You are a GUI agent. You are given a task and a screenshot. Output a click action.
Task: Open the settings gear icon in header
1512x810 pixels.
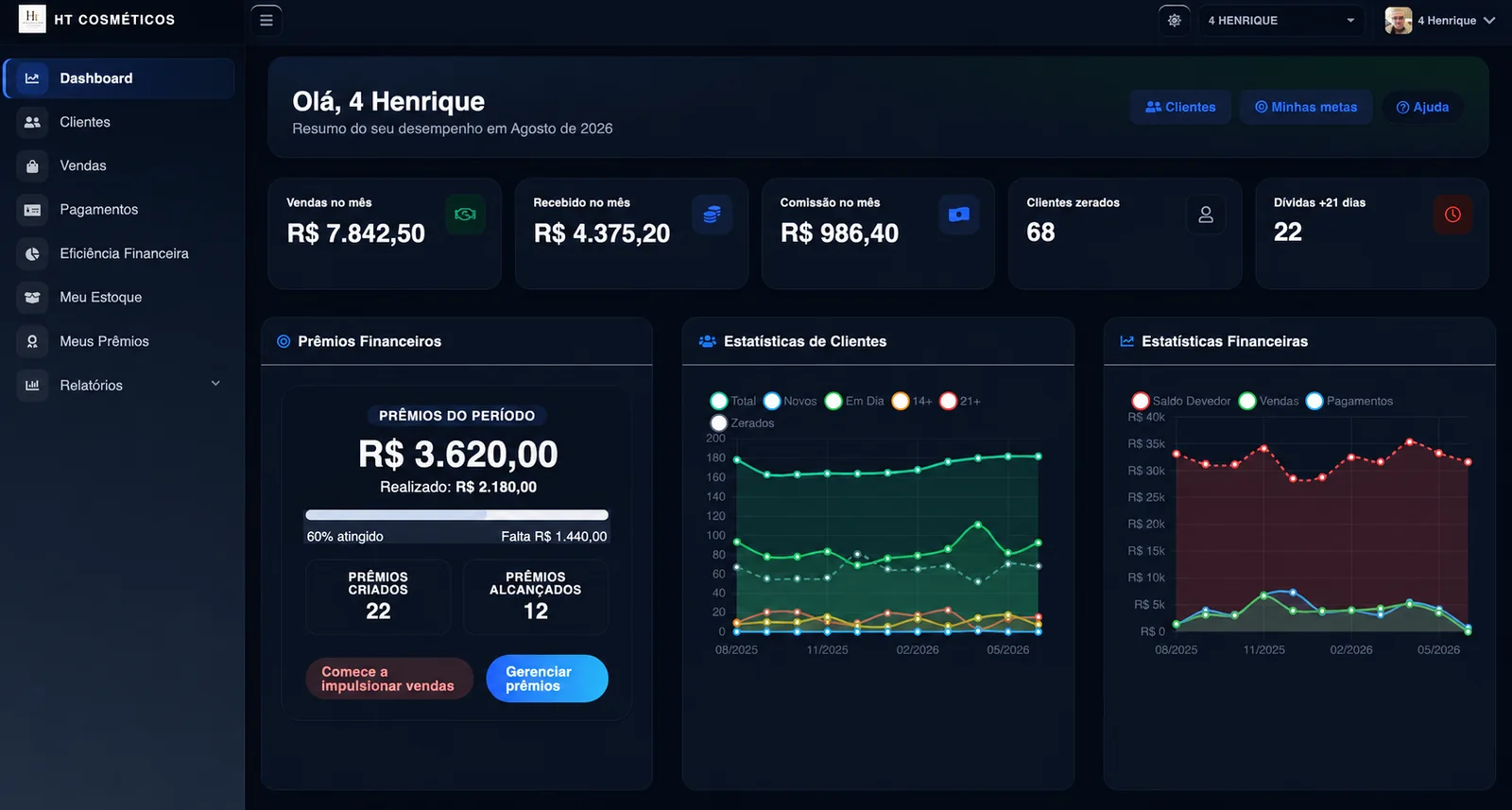[x=1175, y=20]
